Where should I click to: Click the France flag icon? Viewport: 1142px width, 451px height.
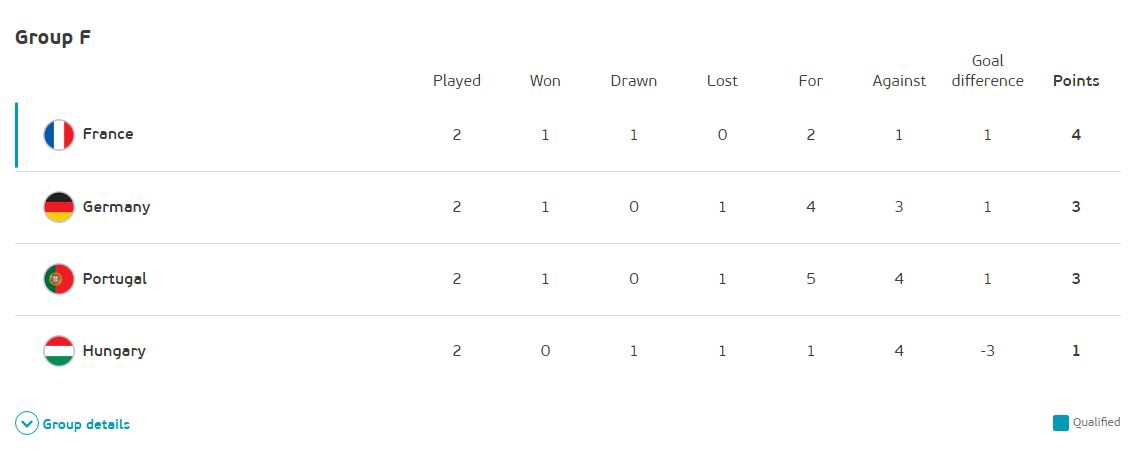[59, 135]
